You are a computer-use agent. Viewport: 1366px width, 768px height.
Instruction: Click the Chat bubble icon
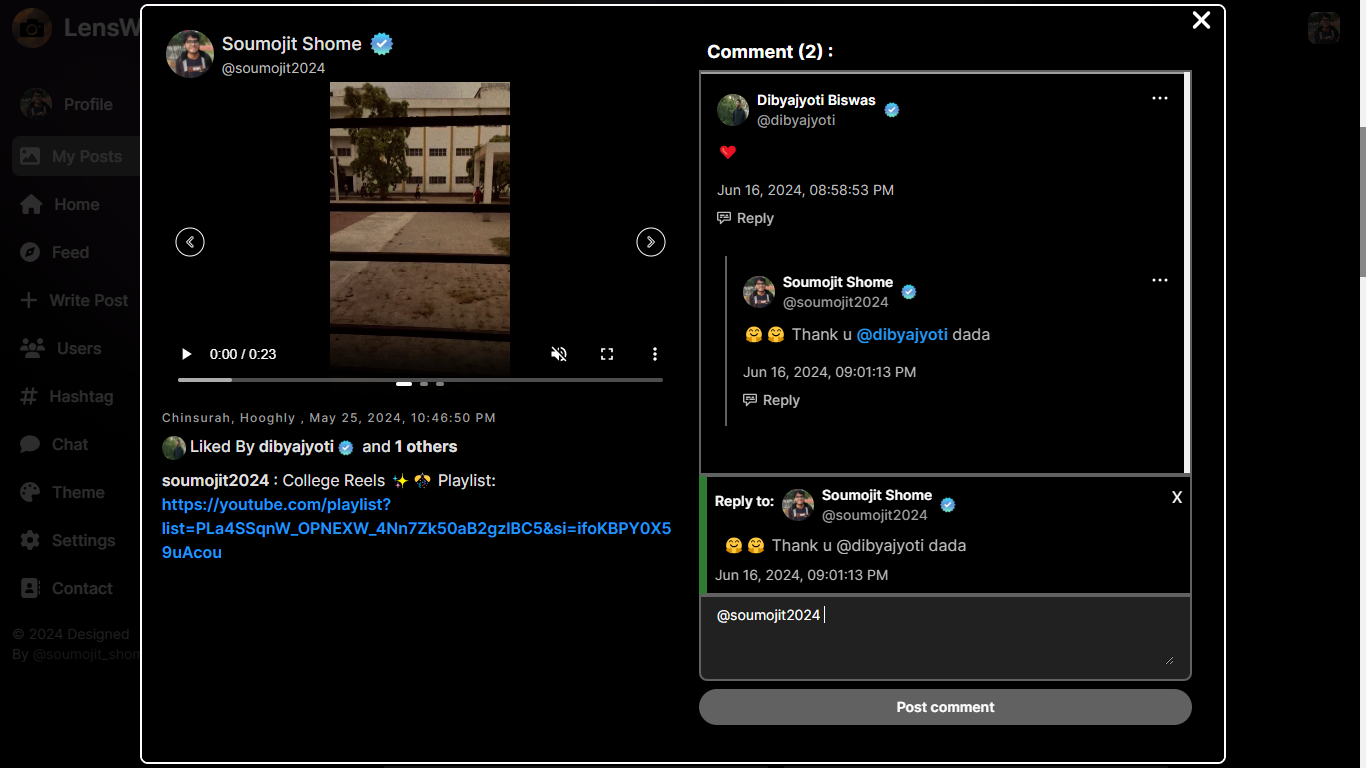30,444
